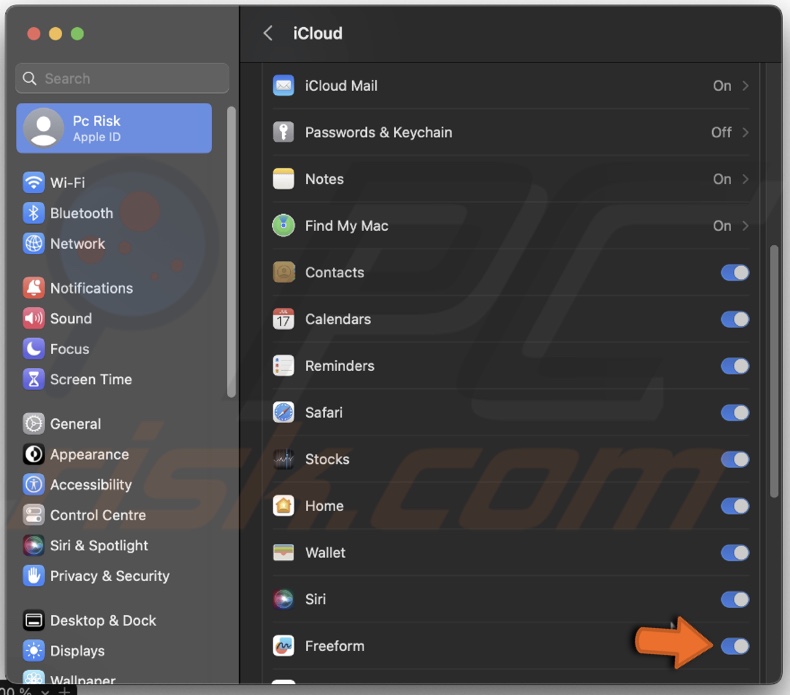The image size is (790, 695).
Task: Click the iCloud pane scrollbar
Action: [x=774, y=371]
